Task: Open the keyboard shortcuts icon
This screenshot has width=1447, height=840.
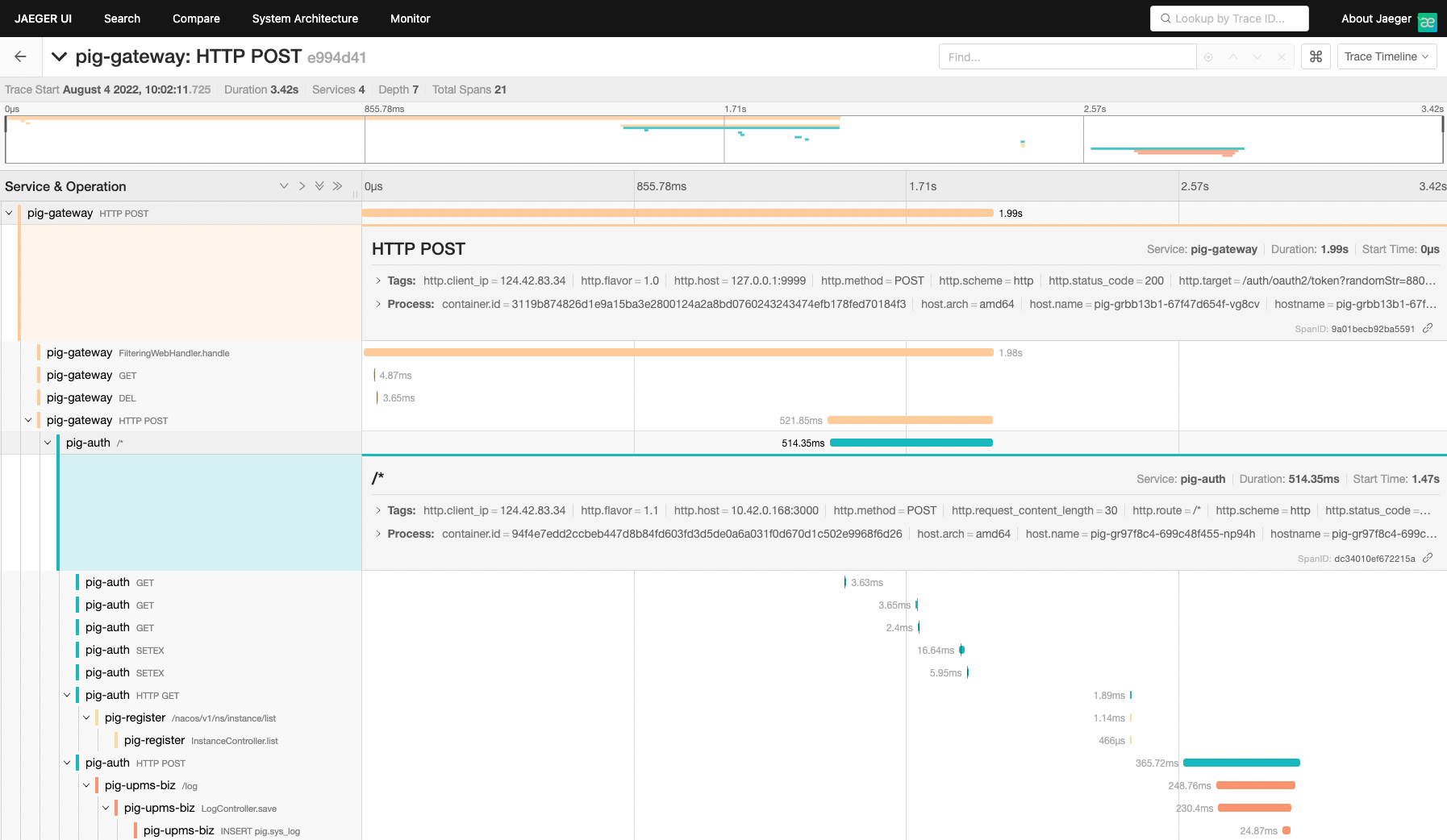Action: (x=1316, y=56)
